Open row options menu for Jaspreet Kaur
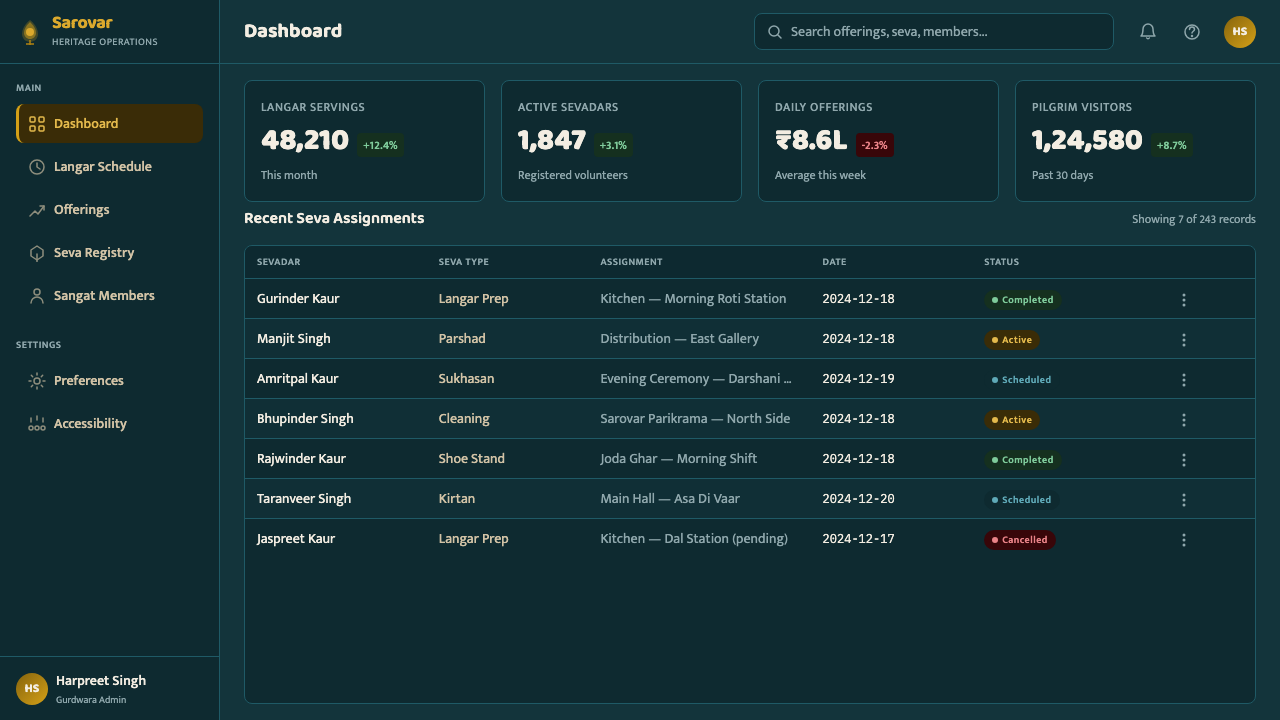 tap(1184, 539)
